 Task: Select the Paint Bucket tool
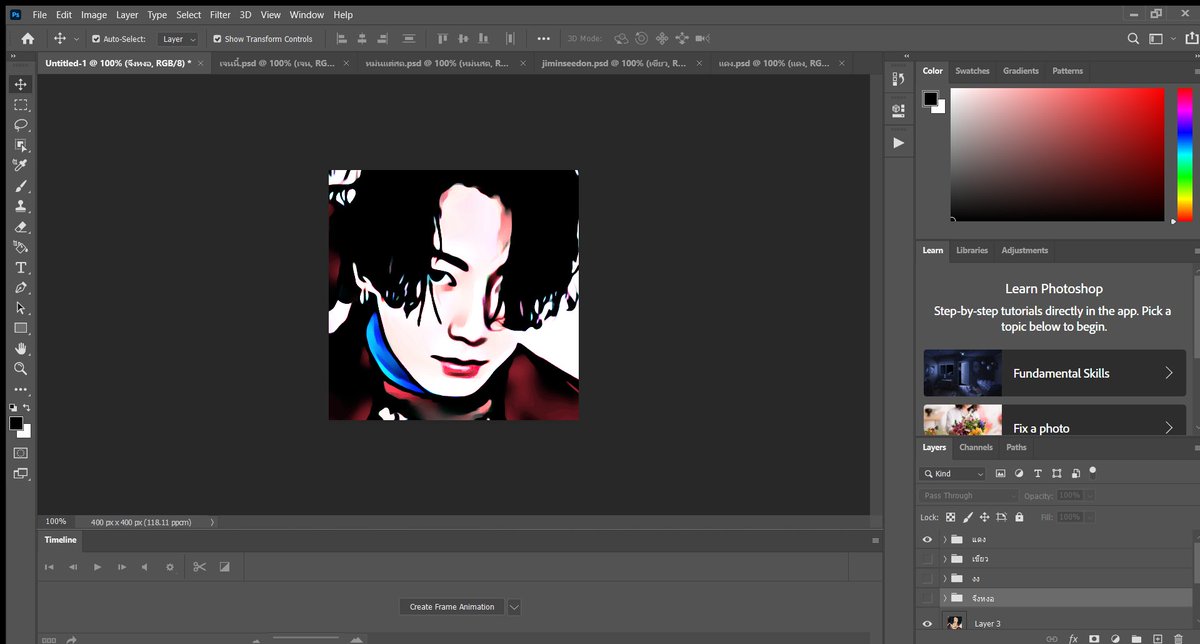pos(20,247)
